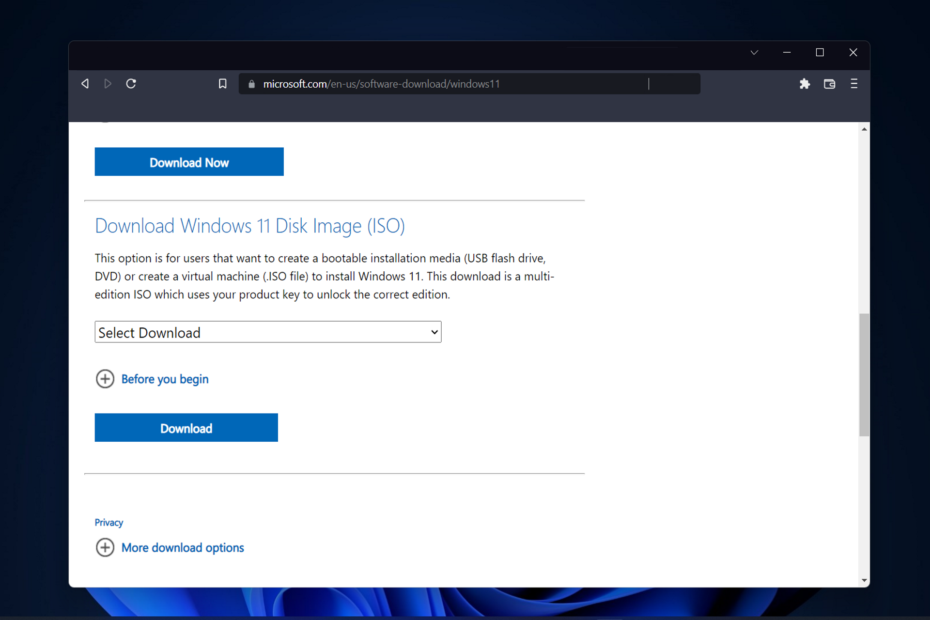
Task: Click the scrollbar down arrow
Action: [x=864, y=580]
